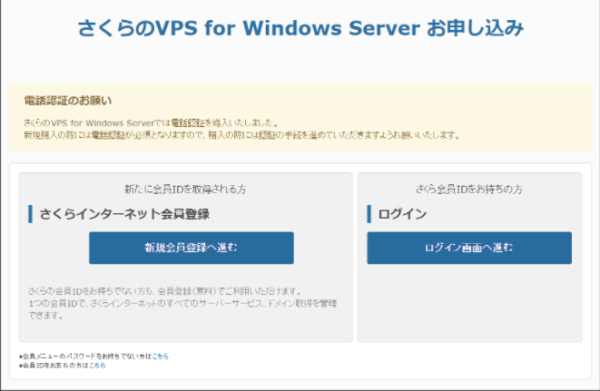Click the 新たに会員IDを取得される方 caption
Viewport: 600px width, 391px height.
tap(185, 189)
